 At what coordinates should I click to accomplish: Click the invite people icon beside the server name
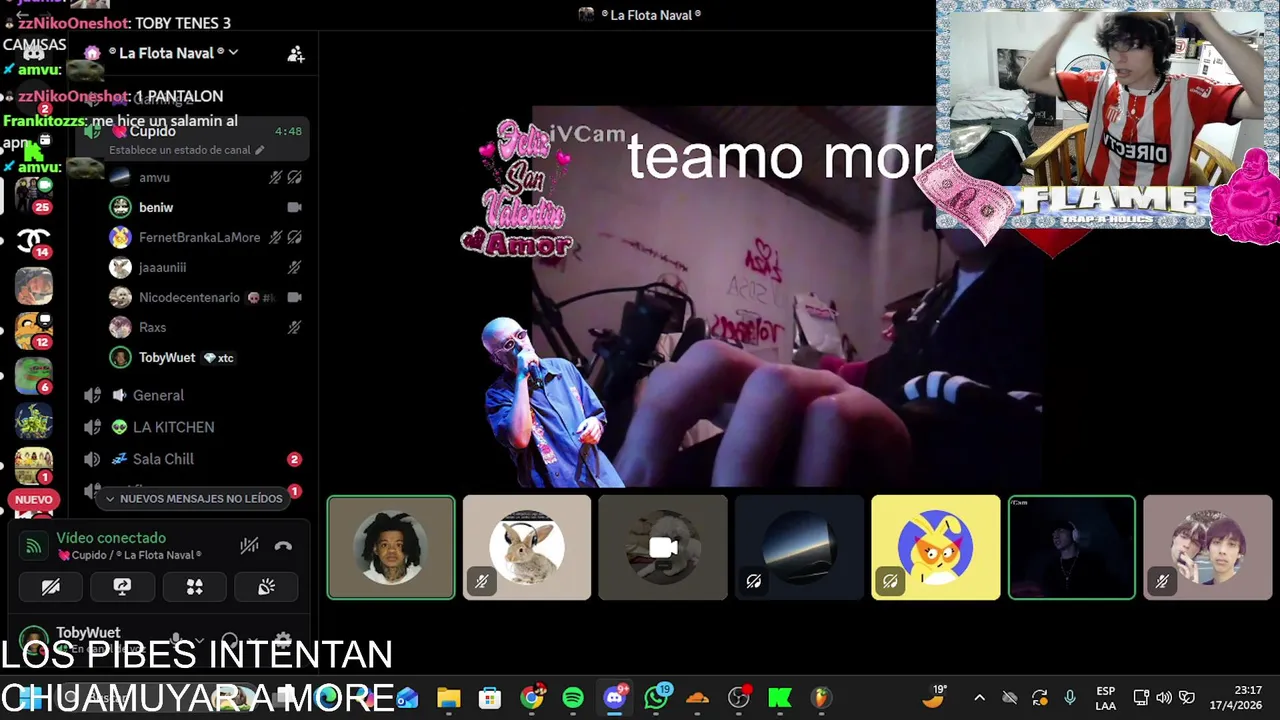click(295, 54)
